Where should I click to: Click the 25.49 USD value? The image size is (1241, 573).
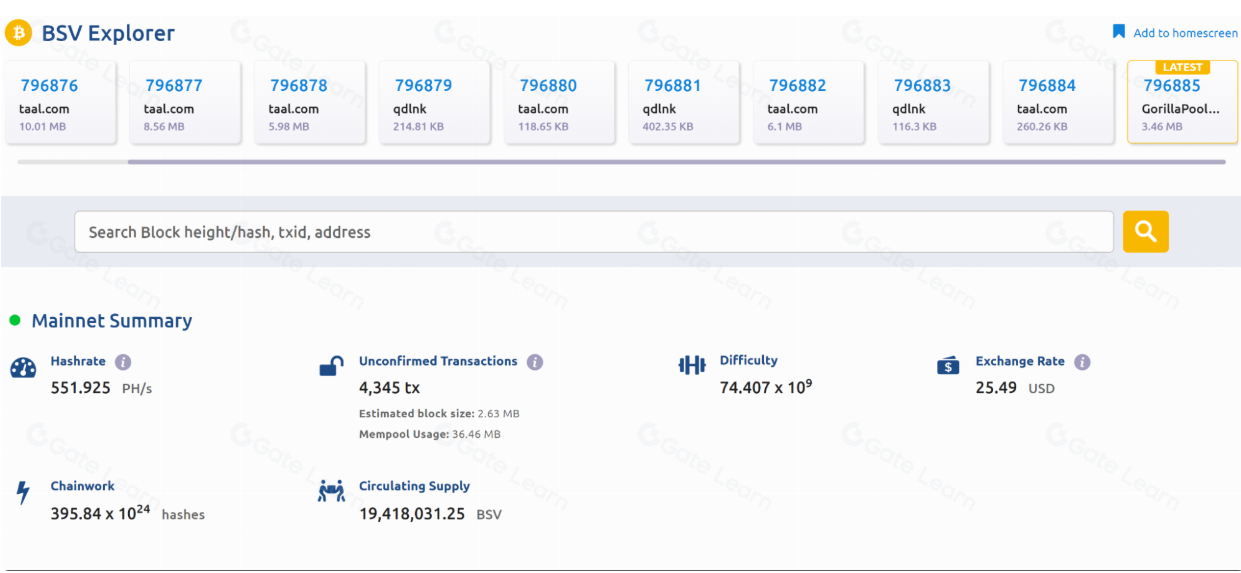tap(1015, 388)
